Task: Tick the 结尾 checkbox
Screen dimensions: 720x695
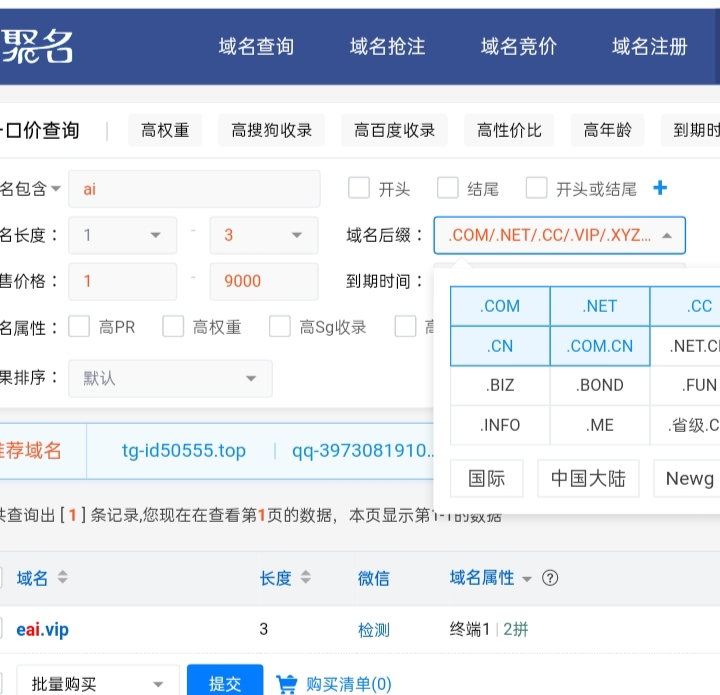Action: [447, 188]
